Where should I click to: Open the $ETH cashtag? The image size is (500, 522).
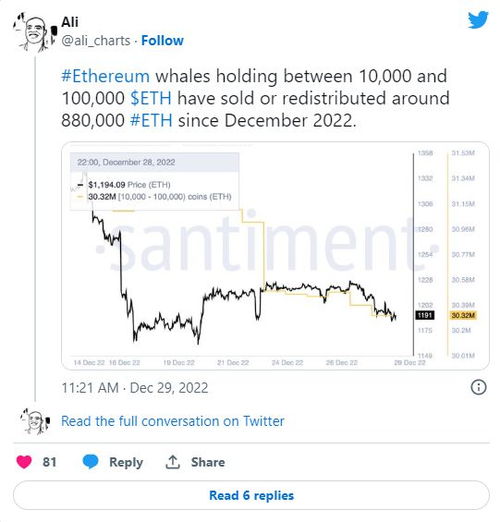point(151,98)
